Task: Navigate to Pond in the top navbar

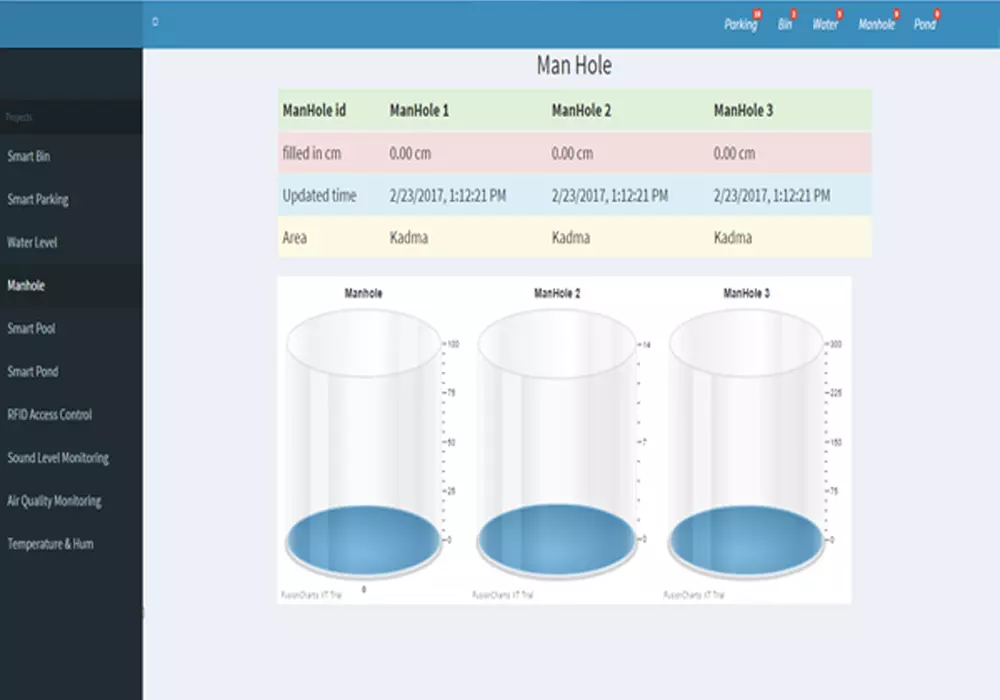Action: point(925,25)
